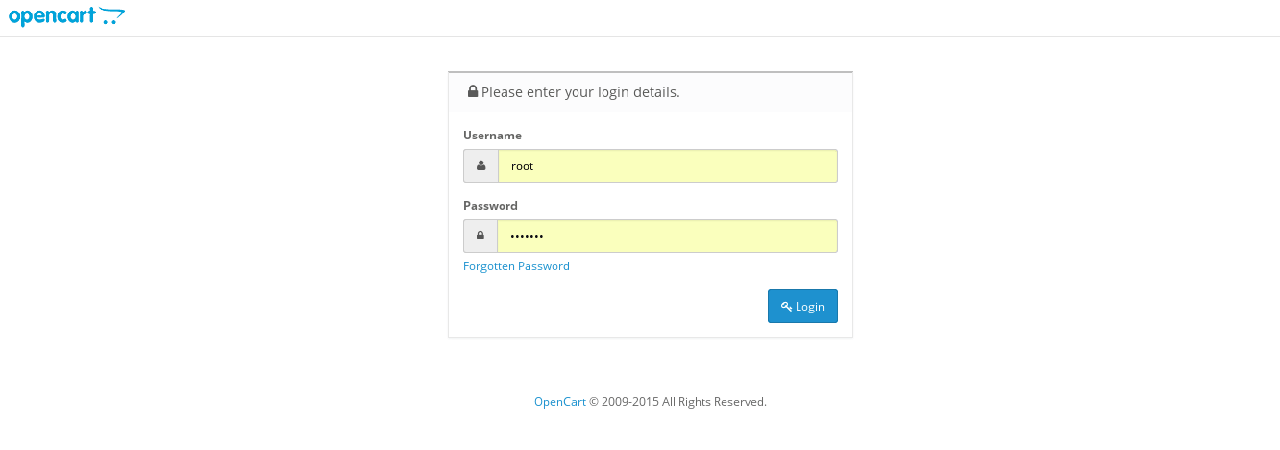Click the user icon beside the Username field
Viewport: 1280px width, 450px height.
point(481,166)
